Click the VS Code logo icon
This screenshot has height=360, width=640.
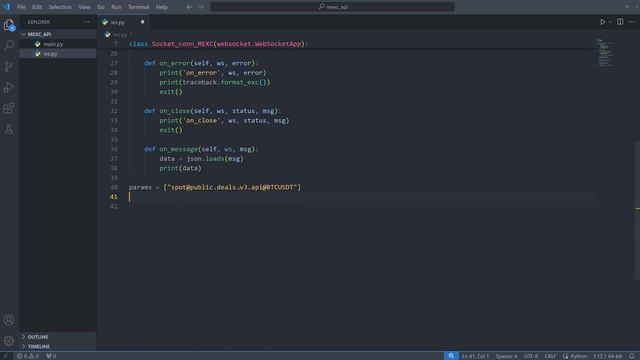[x=7, y=7]
